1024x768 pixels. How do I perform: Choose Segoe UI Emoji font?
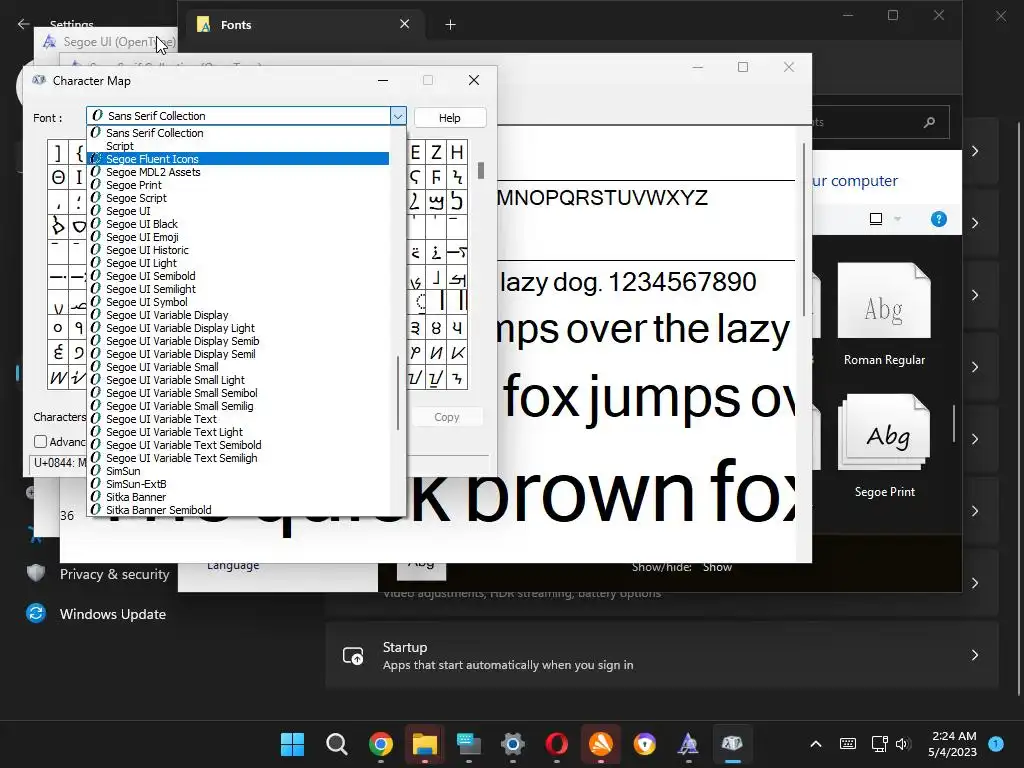coord(238,237)
